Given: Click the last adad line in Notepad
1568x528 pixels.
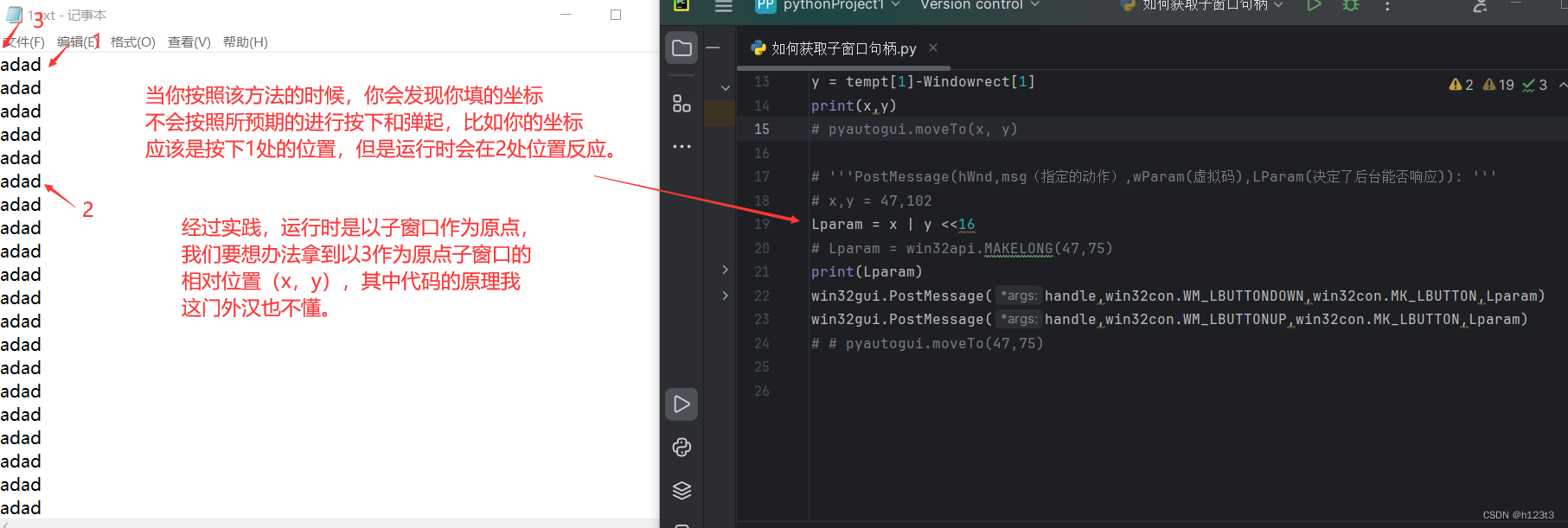Looking at the screenshot, I should point(21,508).
